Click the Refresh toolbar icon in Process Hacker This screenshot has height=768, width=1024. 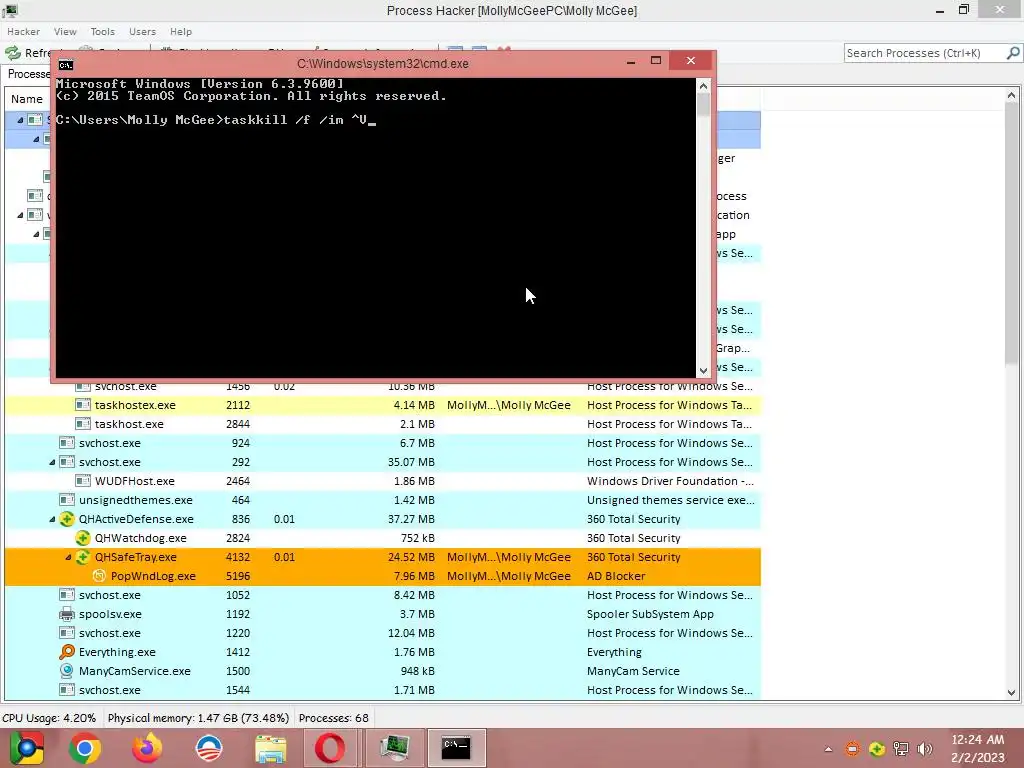pos(13,53)
